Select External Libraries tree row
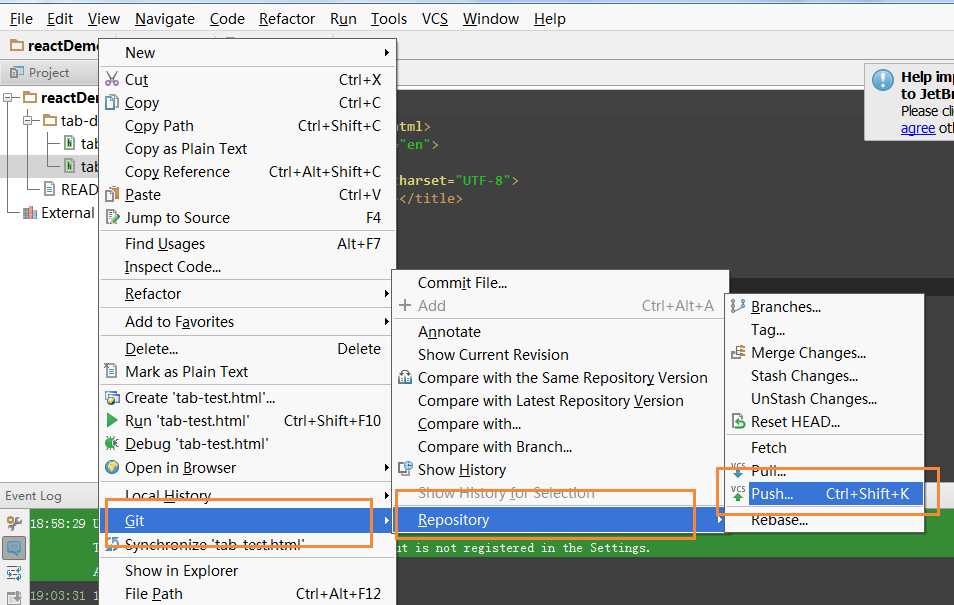This screenshot has width=954, height=605. click(x=50, y=212)
